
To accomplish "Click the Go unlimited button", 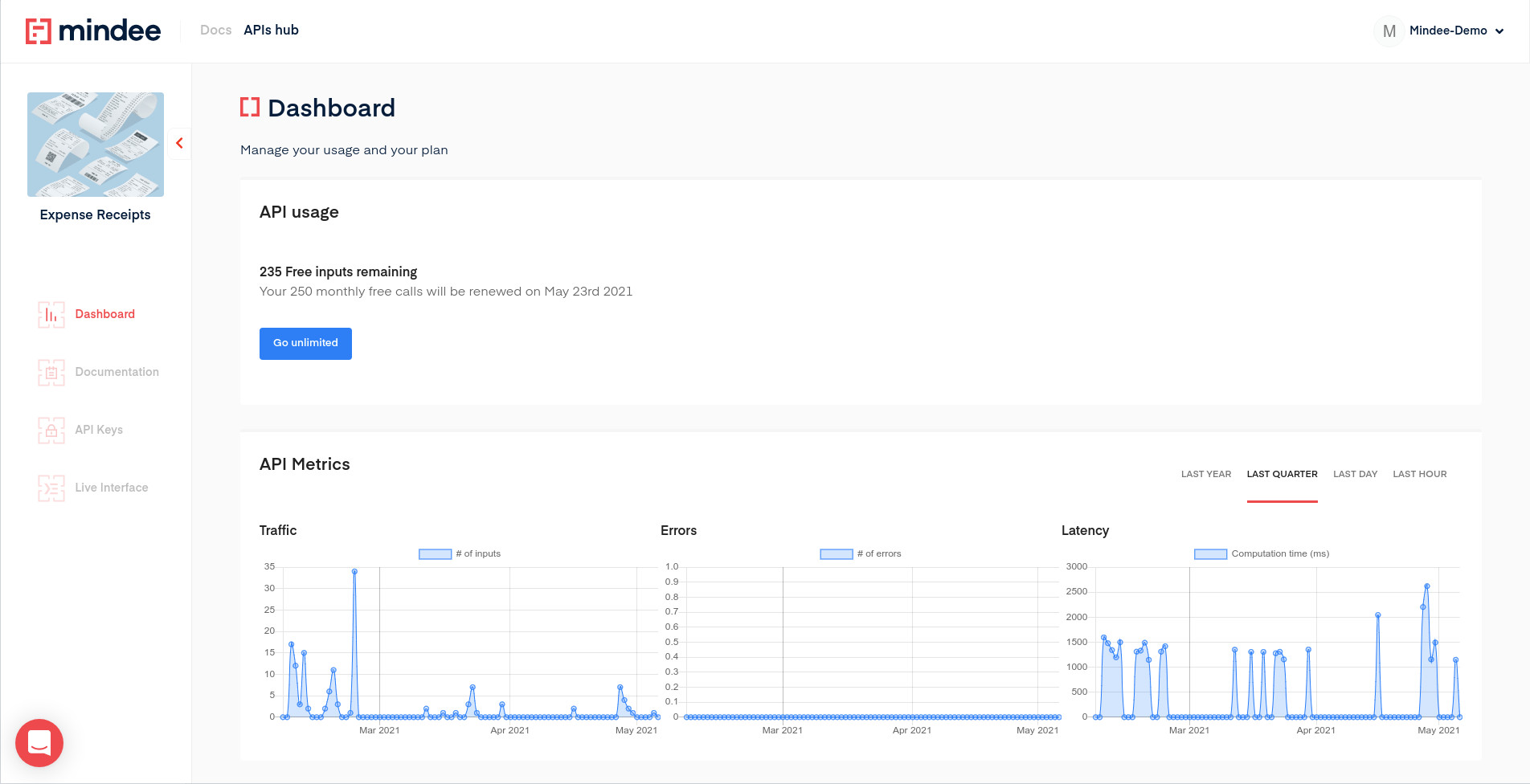I will (x=305, y=343).
